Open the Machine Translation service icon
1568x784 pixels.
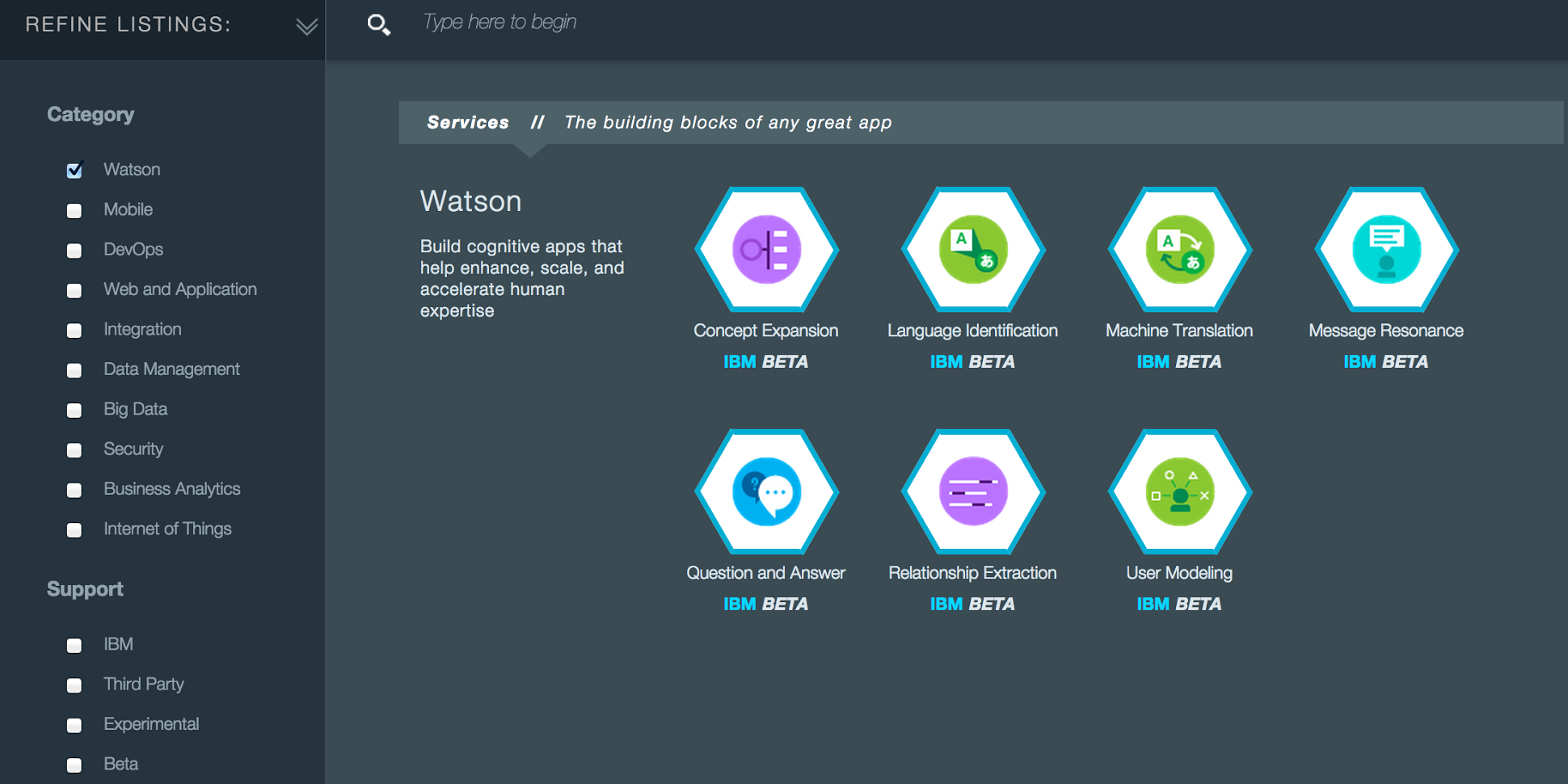[x=1180, y=250]
